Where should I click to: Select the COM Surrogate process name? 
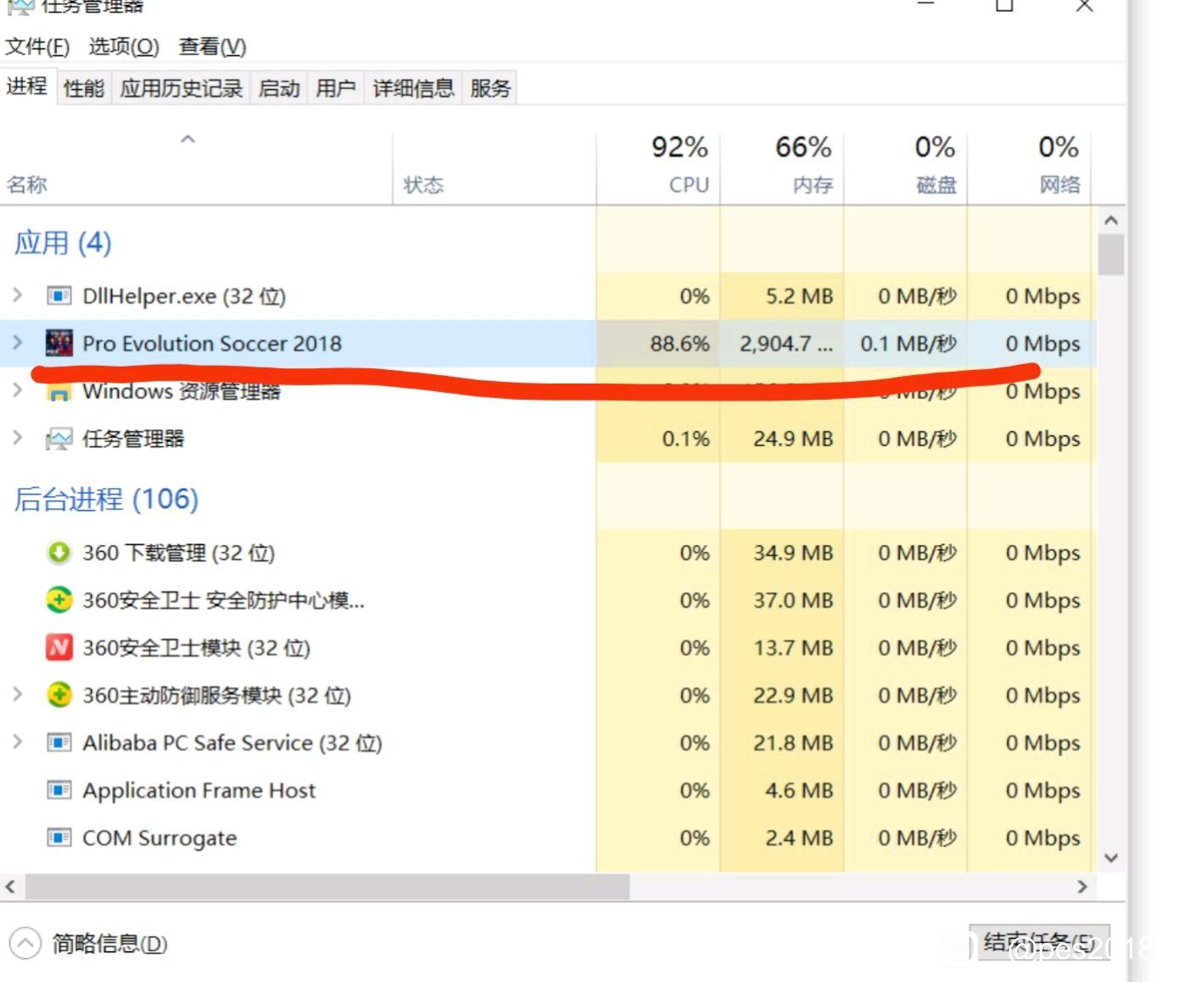pyautogui.click(x=160, y=838)
